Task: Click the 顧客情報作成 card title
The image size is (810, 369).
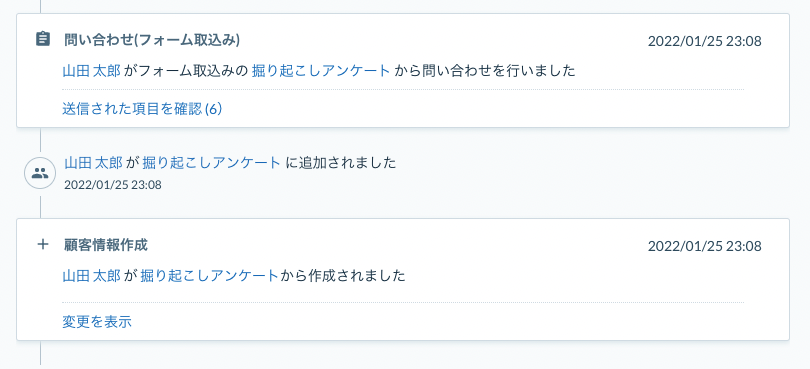Action: (106, 244)
